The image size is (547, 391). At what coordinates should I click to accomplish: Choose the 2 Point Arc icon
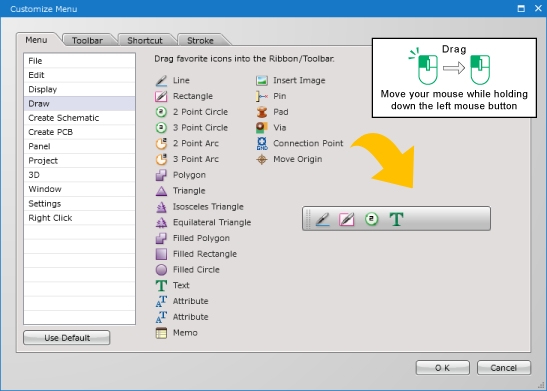161,143
